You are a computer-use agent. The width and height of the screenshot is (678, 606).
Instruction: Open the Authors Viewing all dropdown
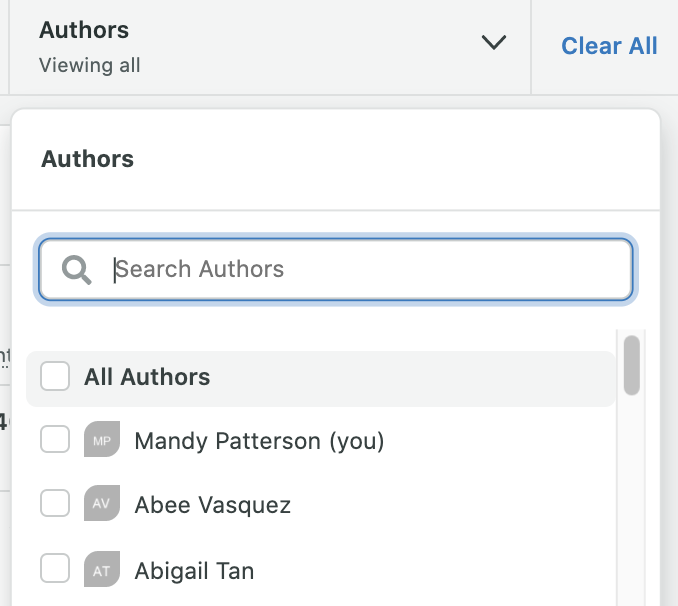tap(270, 47)
